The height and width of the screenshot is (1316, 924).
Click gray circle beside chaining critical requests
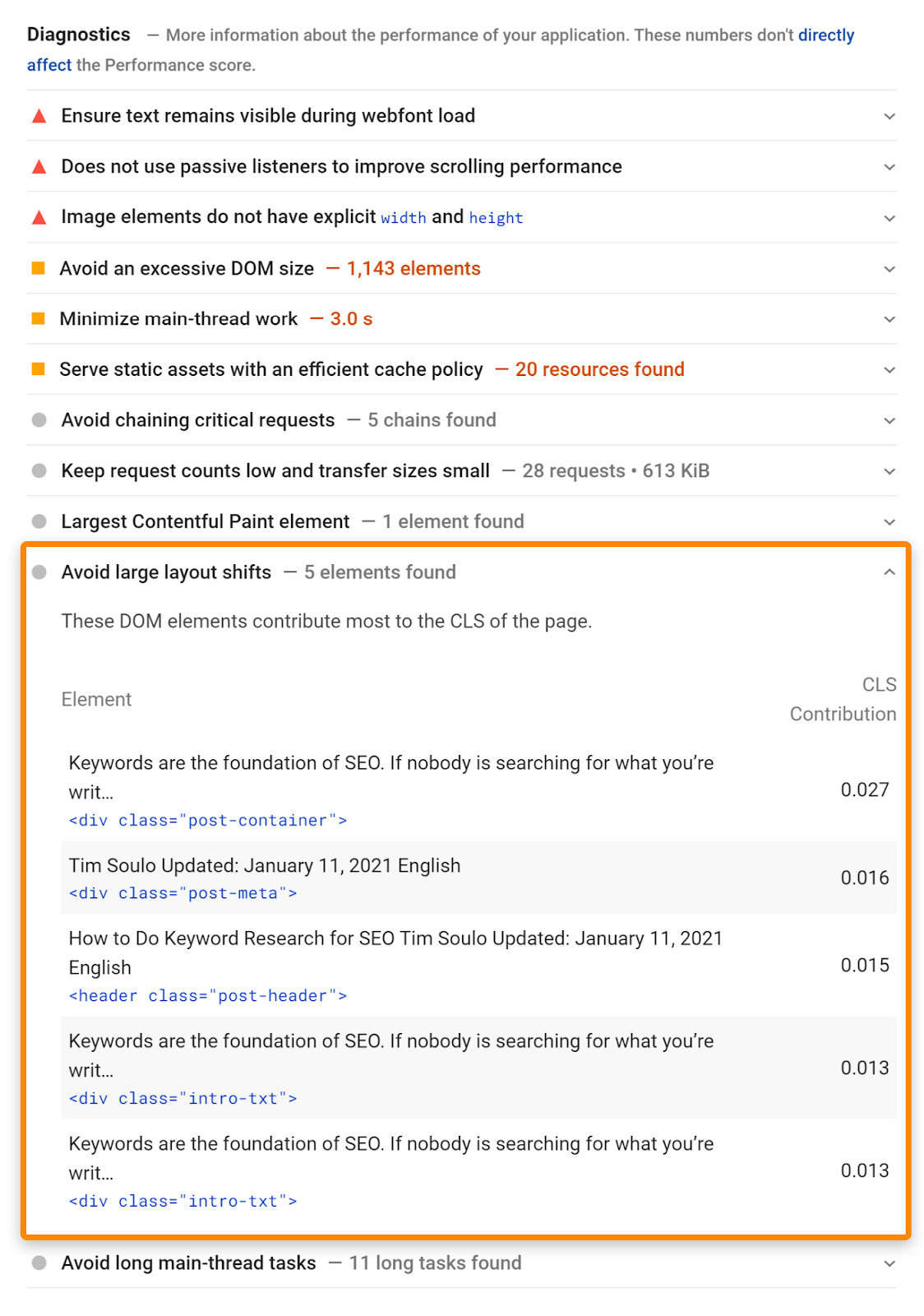click(x=39, y=420)
